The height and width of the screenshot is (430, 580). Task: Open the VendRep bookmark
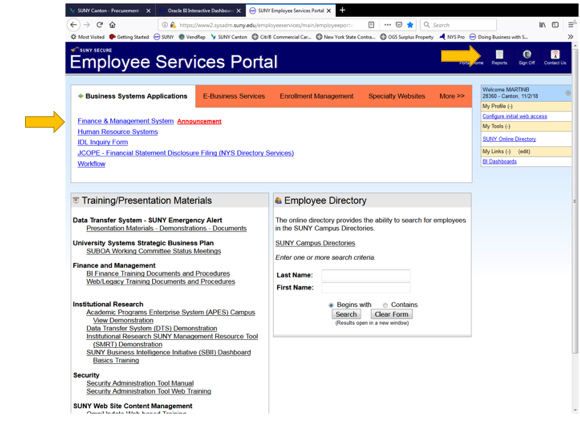pyautogui.click(x=192, y=37)
